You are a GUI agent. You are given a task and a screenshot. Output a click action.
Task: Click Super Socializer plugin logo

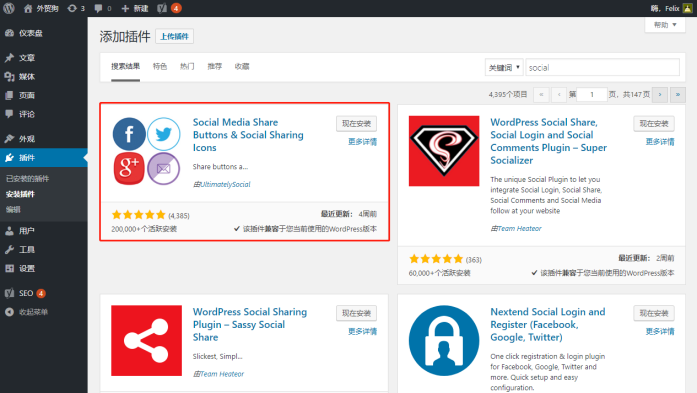444,151
